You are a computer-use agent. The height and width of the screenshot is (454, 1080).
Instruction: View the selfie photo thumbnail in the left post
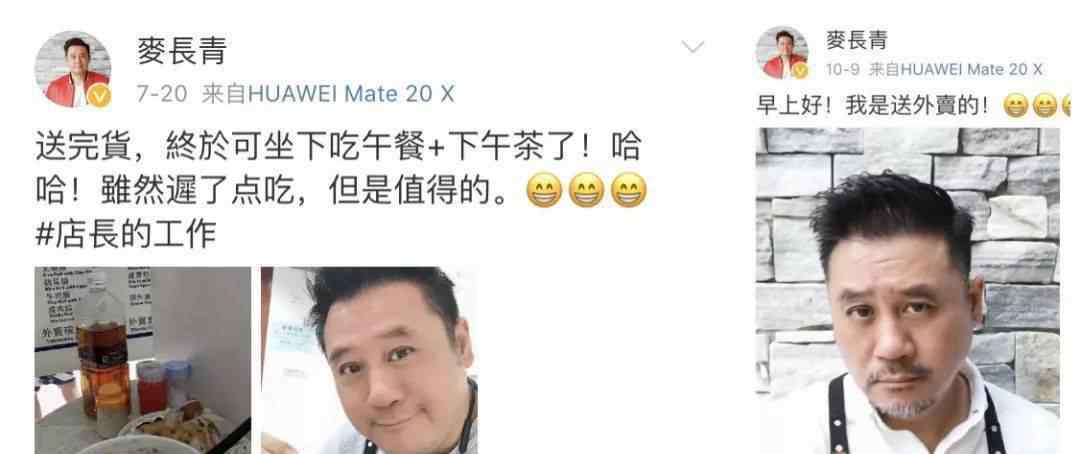[369, 360]
